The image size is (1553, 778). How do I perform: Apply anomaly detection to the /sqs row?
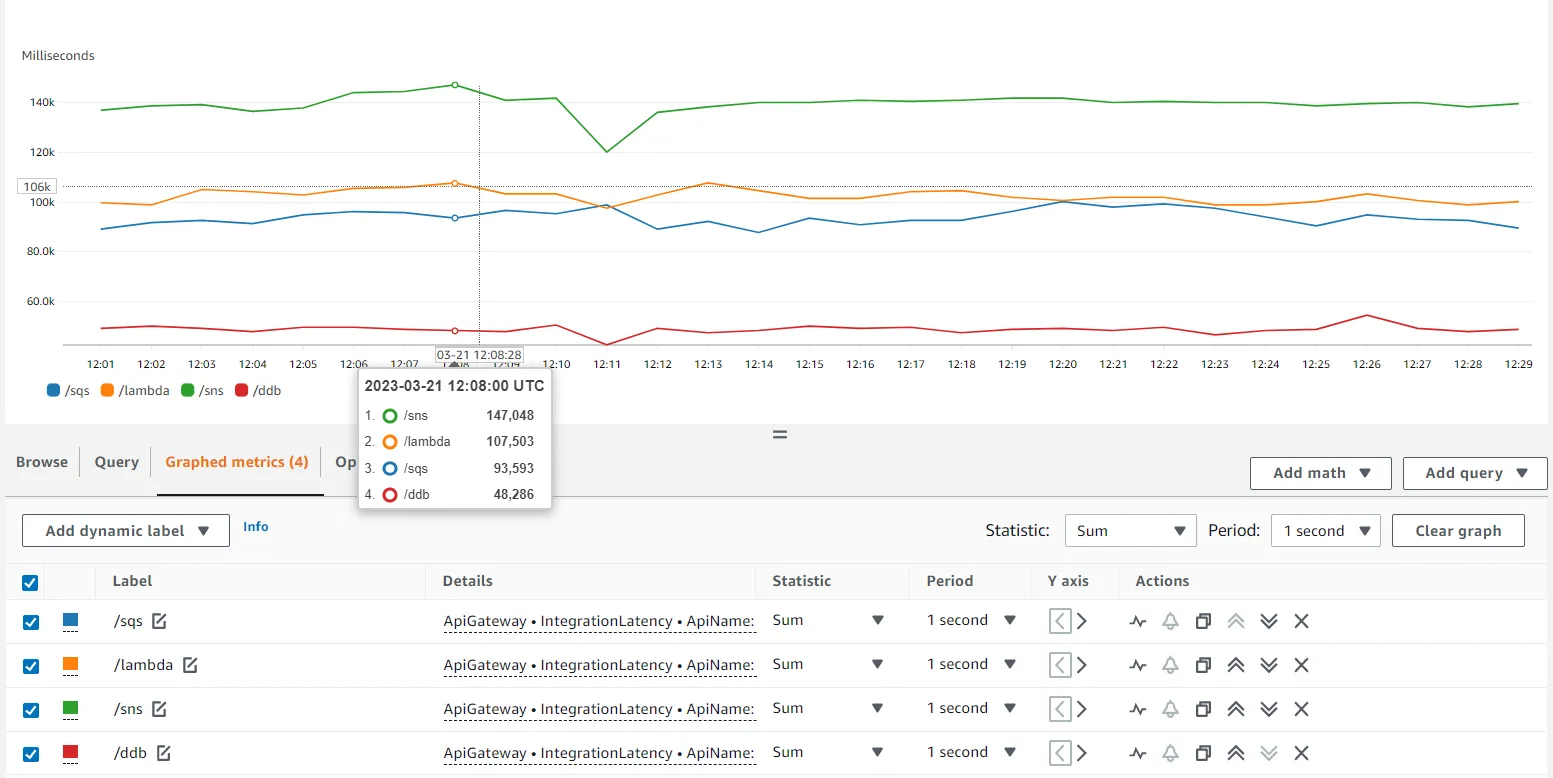point(1137,621)
